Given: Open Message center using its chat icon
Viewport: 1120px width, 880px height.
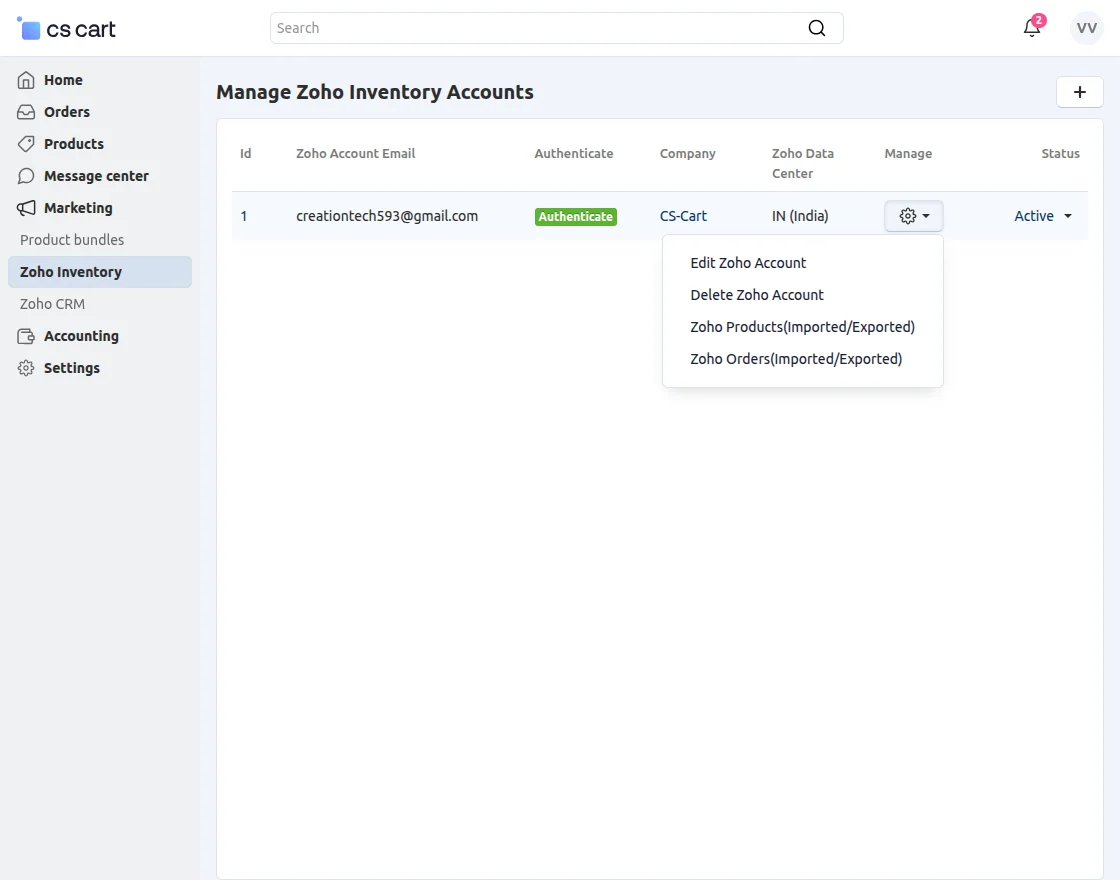Looking at the screenshot, I should coord(25,176).
